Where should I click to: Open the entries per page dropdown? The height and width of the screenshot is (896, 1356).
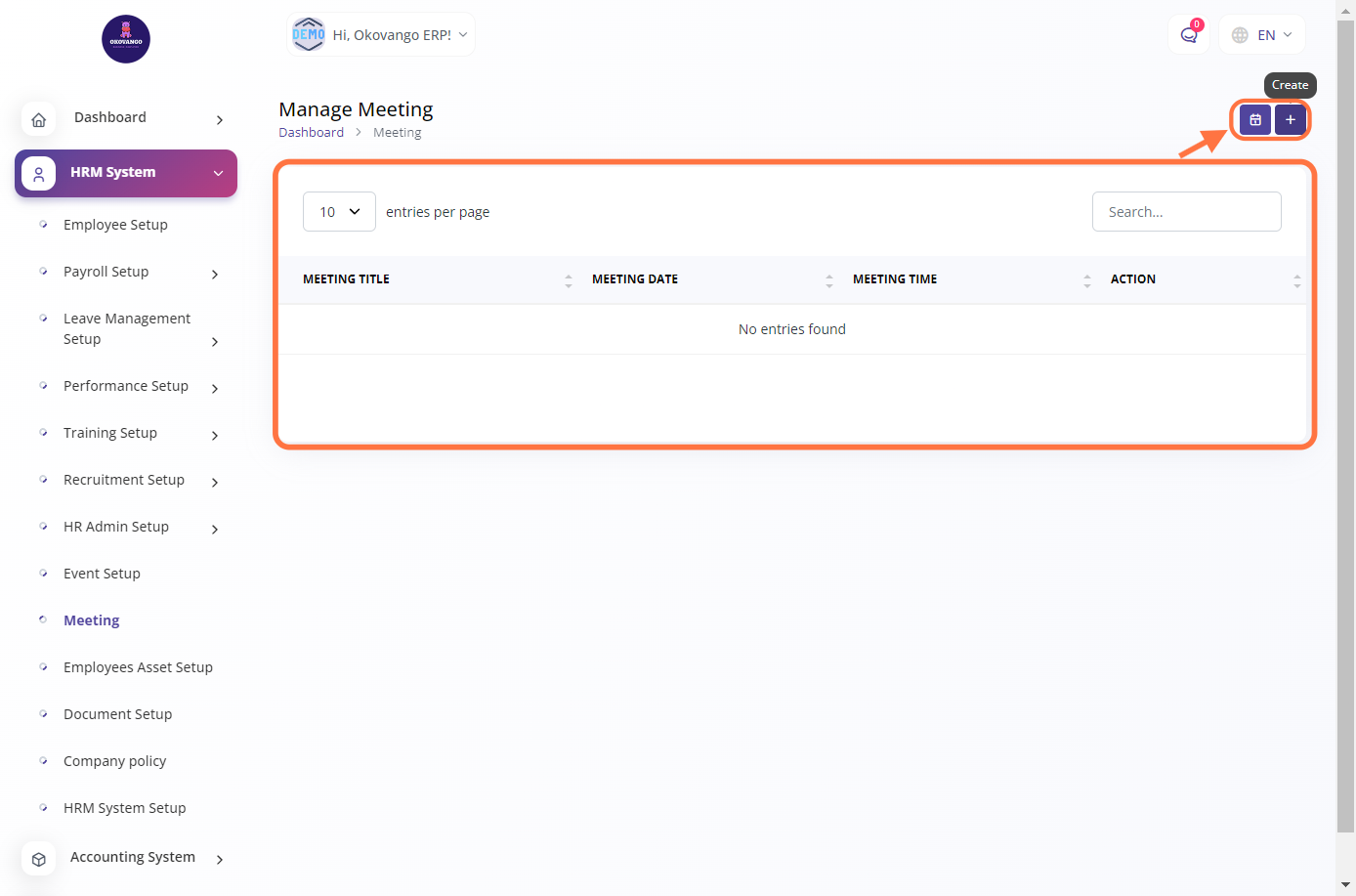tap(339, 212)
